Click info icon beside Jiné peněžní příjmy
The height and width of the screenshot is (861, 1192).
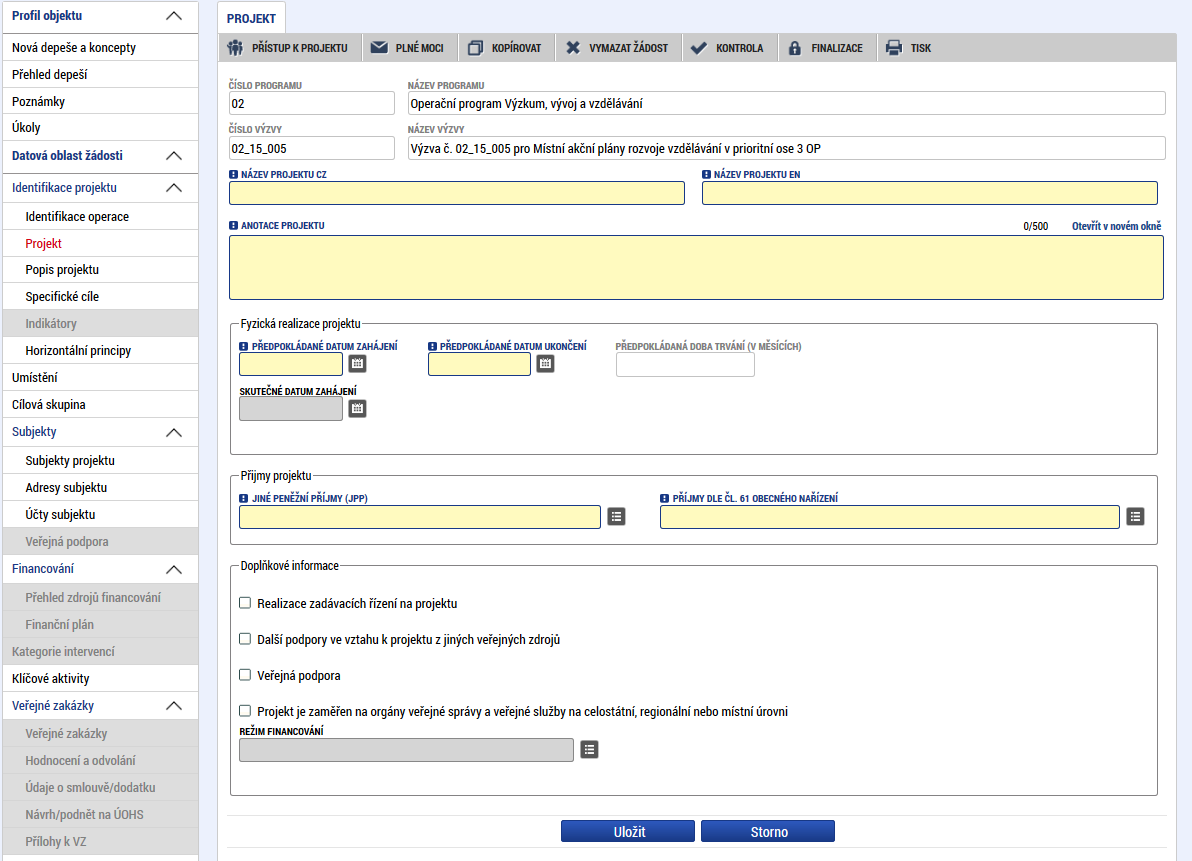coord(243,499)
